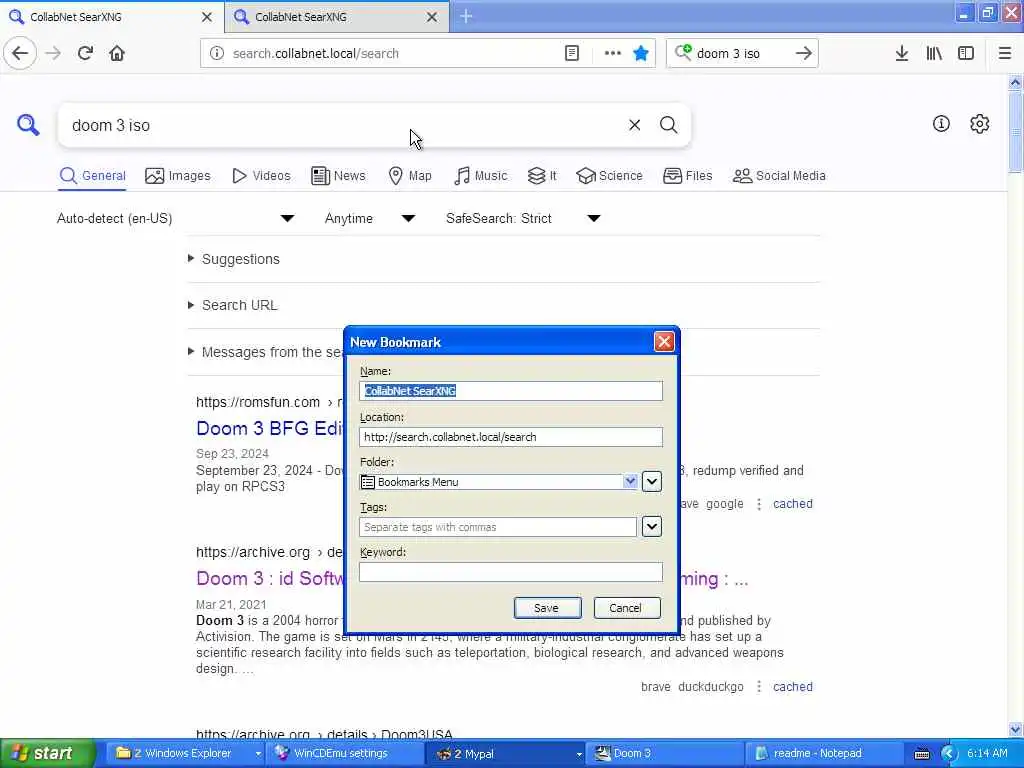Select the Music search category
This screenshot has height=768, width=1024.
(481, 176)
